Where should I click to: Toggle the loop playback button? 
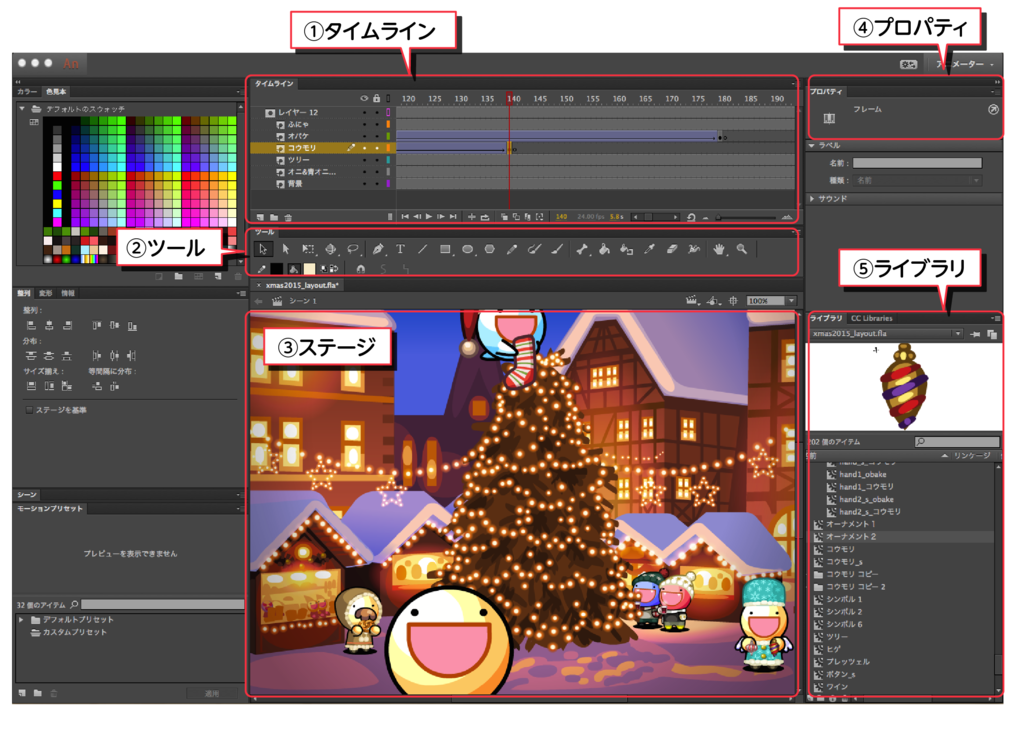click(485, 217)
